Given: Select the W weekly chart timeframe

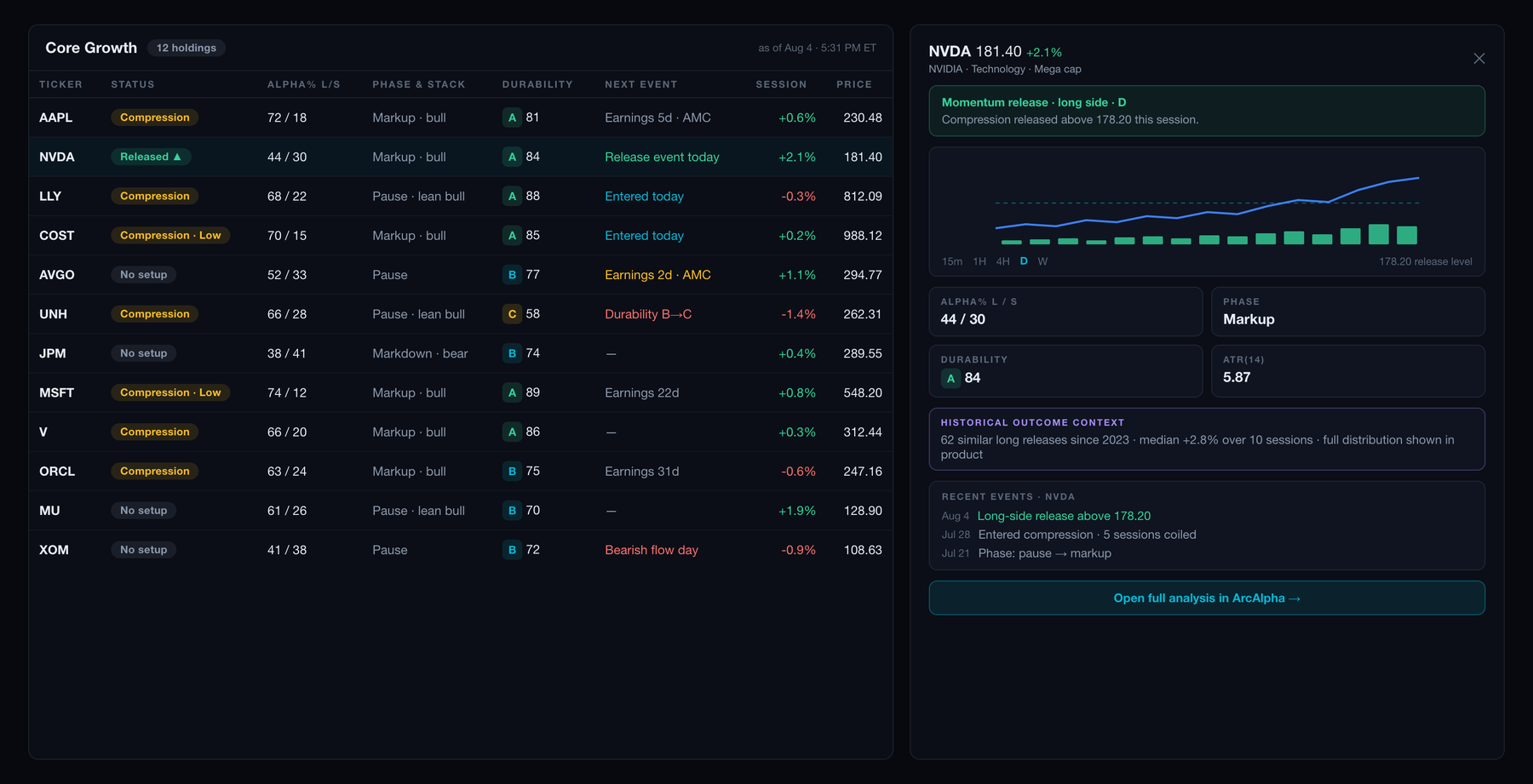Looking at the screenshot, I should [1042, 261].
